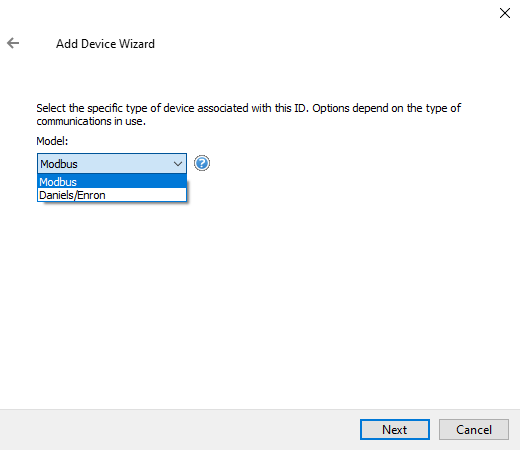Return to previous wizard page via arrow
The height and width of the screenshot is (450, 521).
coord(13,43)
